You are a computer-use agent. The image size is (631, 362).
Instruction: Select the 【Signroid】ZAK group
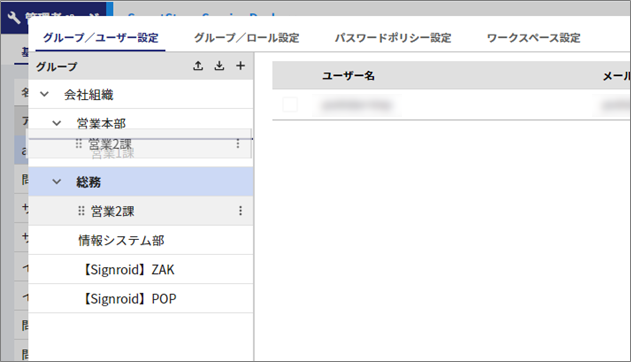click(128, 269)
